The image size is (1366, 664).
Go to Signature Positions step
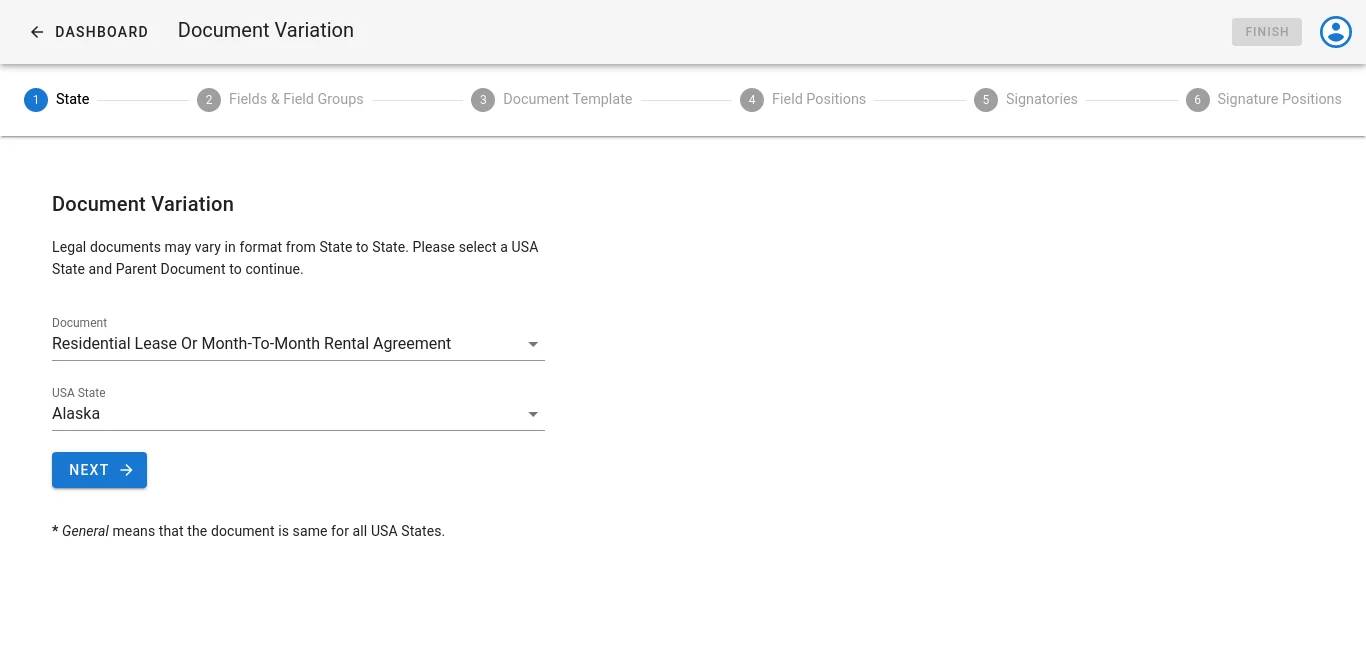coord(1279,99)
